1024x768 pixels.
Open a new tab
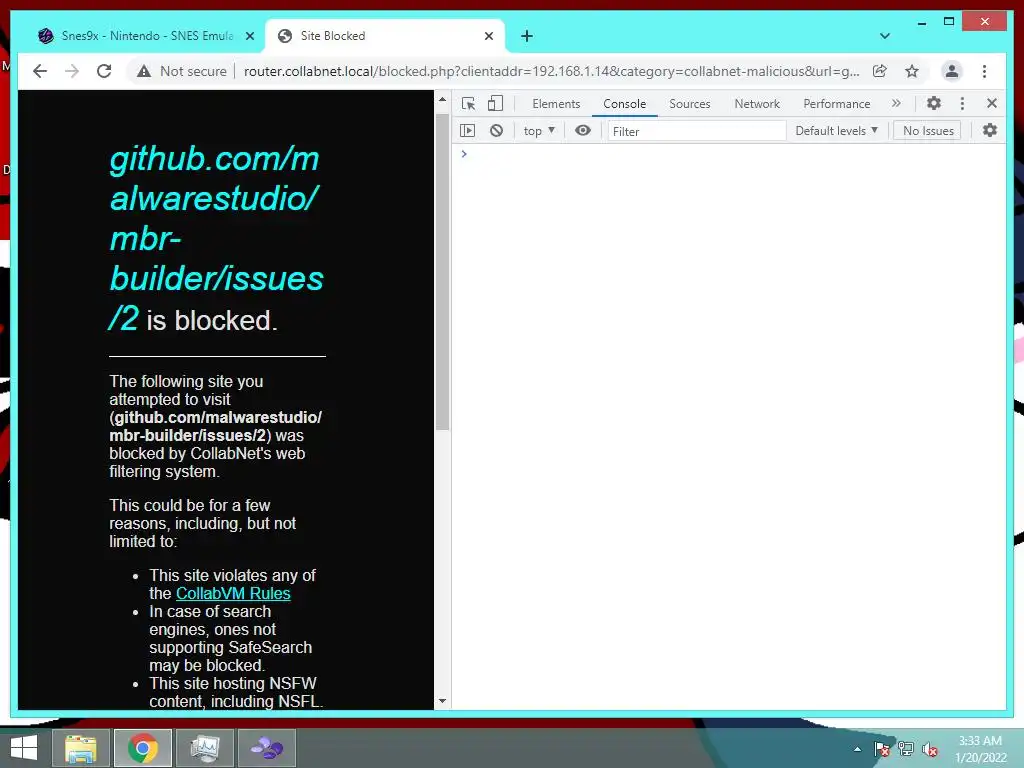(527, 36)
